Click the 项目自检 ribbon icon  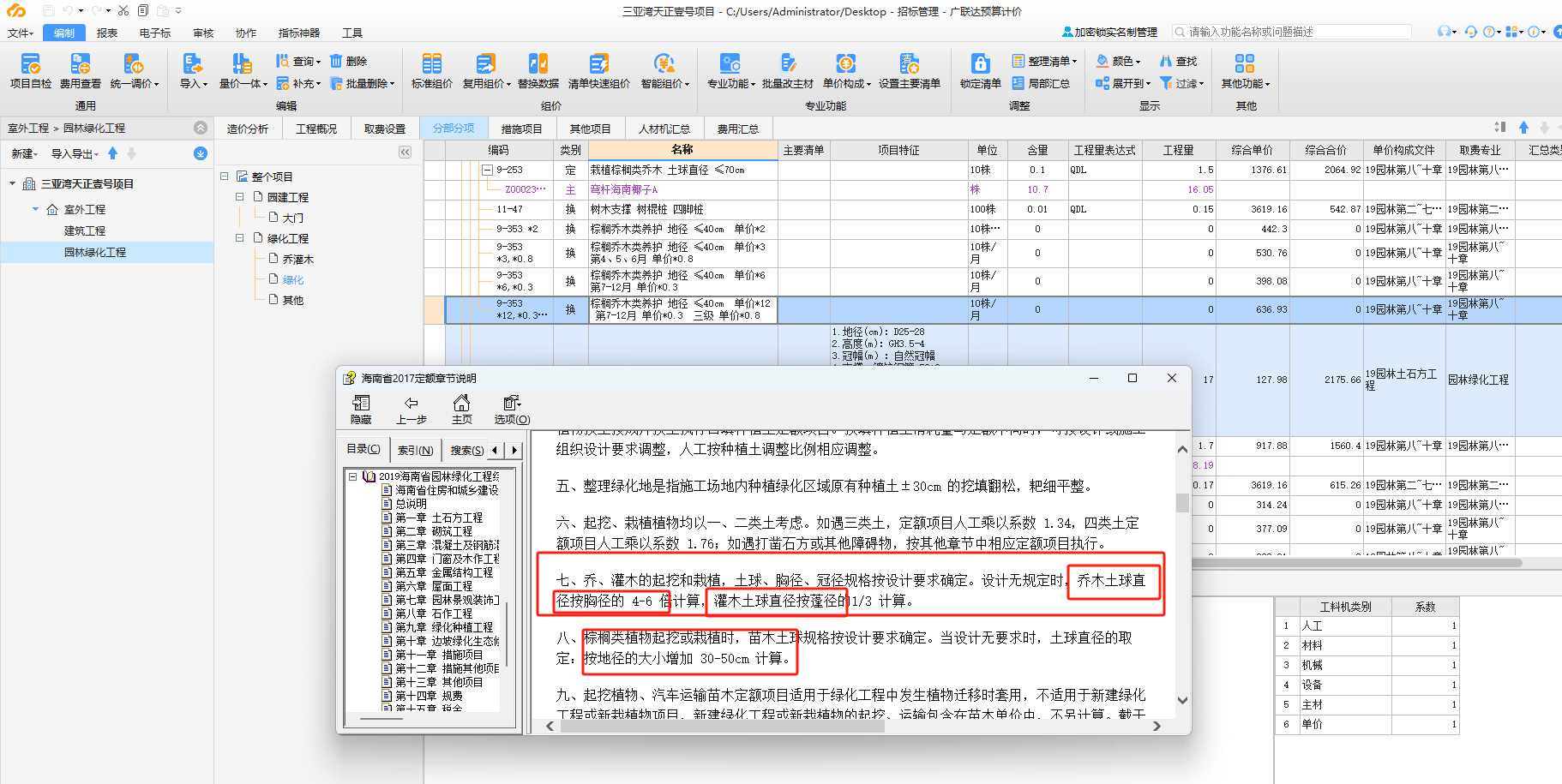31,71
